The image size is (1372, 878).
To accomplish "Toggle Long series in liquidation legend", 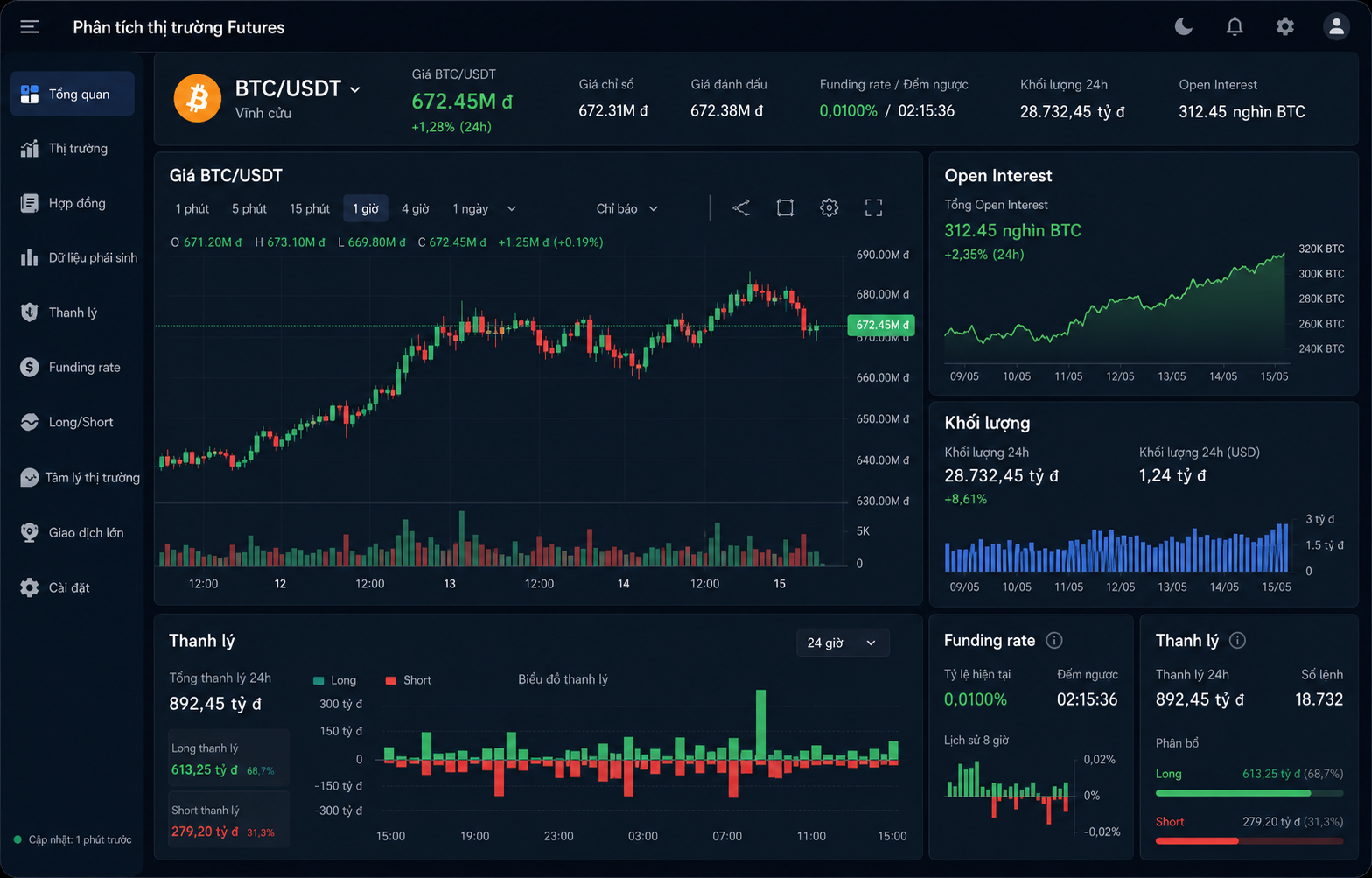I will tap(335, 680).
